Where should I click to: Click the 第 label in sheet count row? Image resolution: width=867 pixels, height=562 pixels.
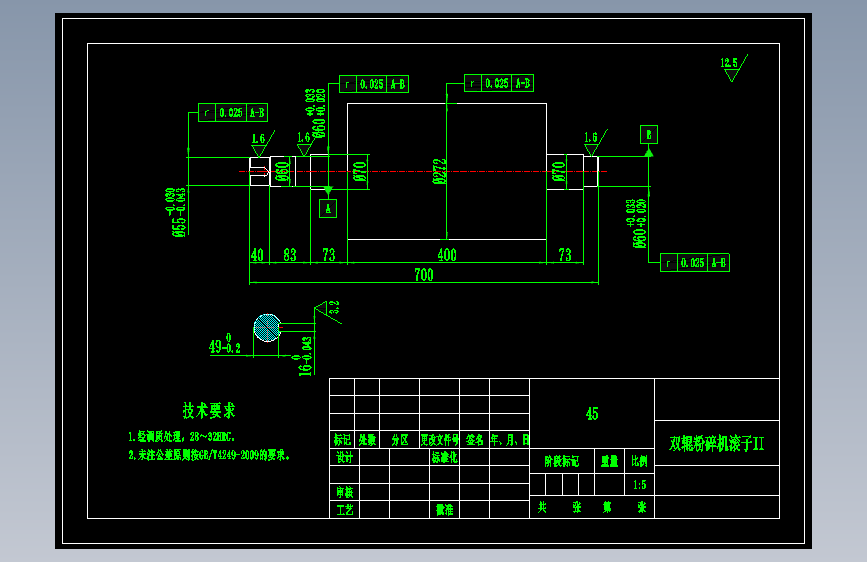tap(607, 507)
